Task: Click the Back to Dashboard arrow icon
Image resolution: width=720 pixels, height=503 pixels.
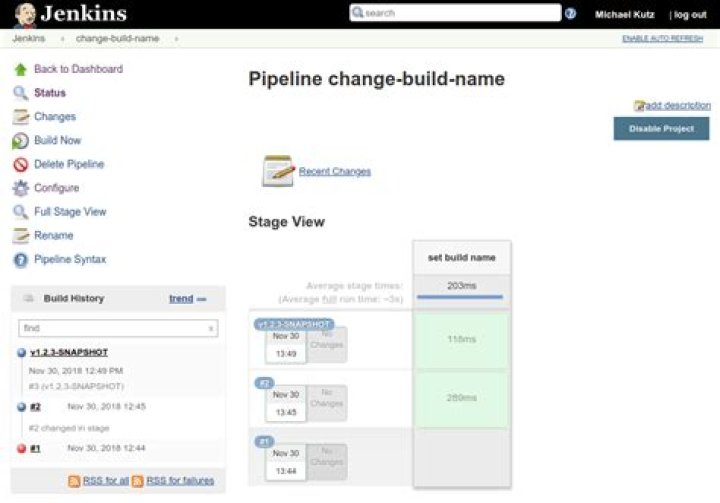Action: [x=20, y=69]
